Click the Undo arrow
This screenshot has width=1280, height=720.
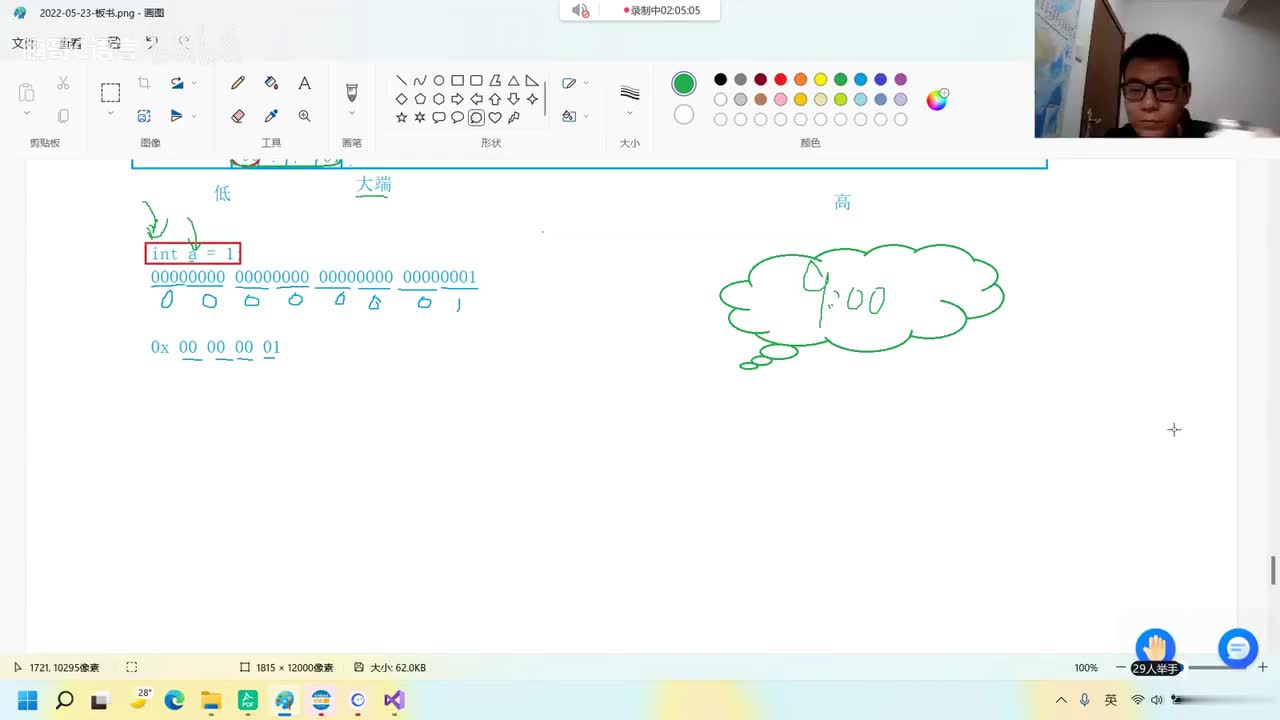(151, 43)
